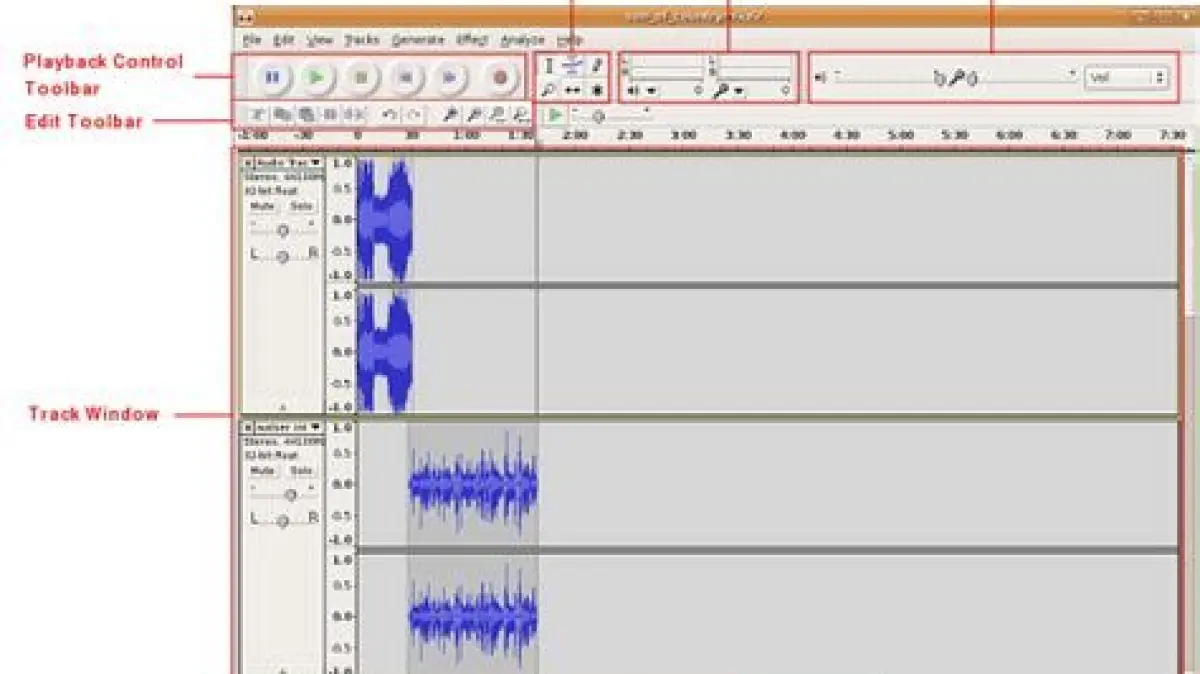Open the first track's name dropdown menu
Image resolution: width=1200 pixels, height=674 pixels.
316,162
